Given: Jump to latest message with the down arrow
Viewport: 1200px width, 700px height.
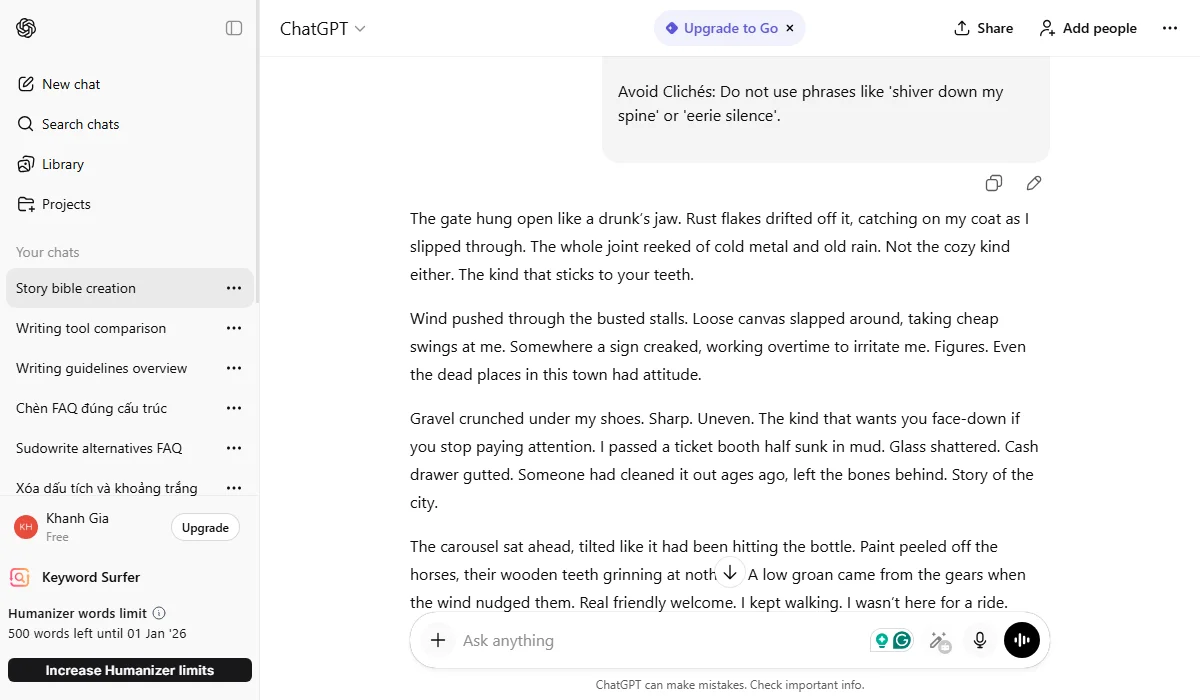Looking at the screenshot, I should [x=730, y=572].
